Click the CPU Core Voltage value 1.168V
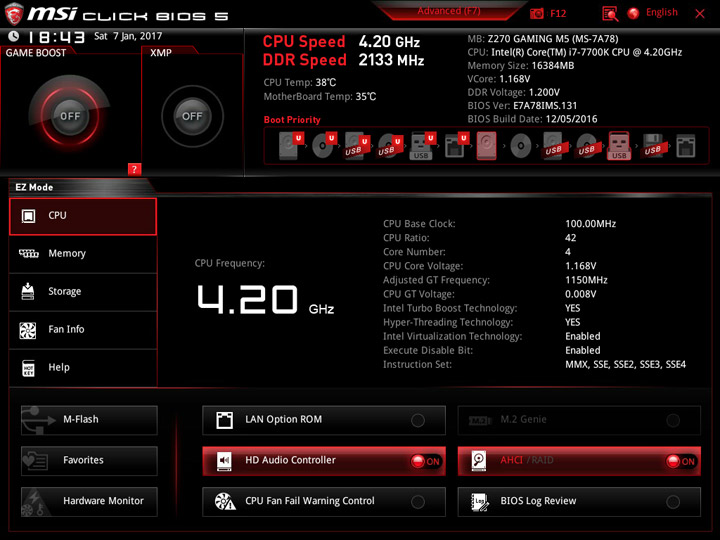The height and width of the screenshot is (540, 720). [580, 266]
